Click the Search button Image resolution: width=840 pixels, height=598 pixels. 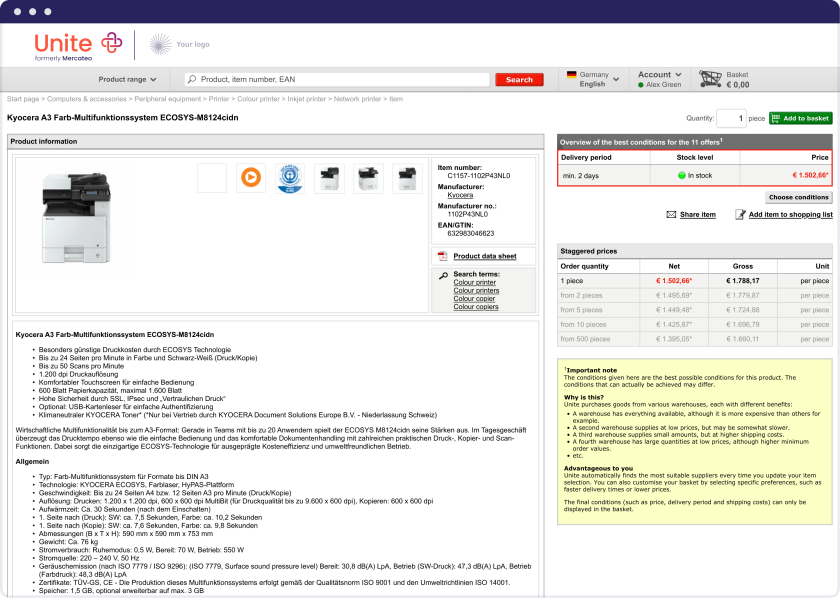point(519,79)
